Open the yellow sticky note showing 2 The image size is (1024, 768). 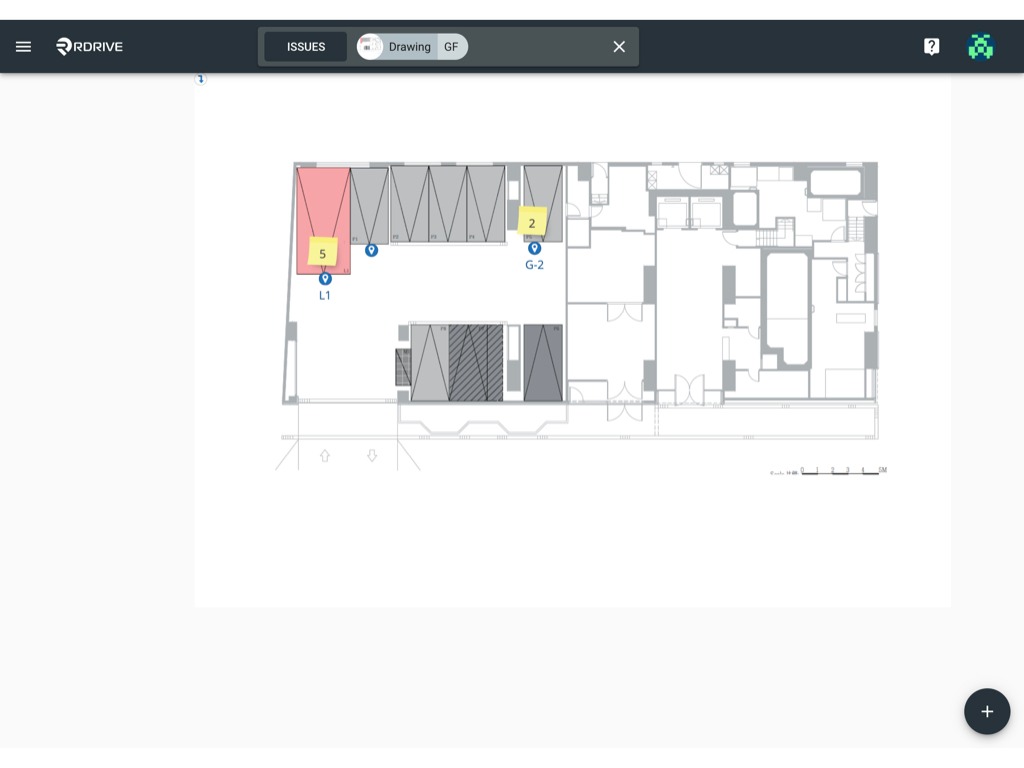532,222
